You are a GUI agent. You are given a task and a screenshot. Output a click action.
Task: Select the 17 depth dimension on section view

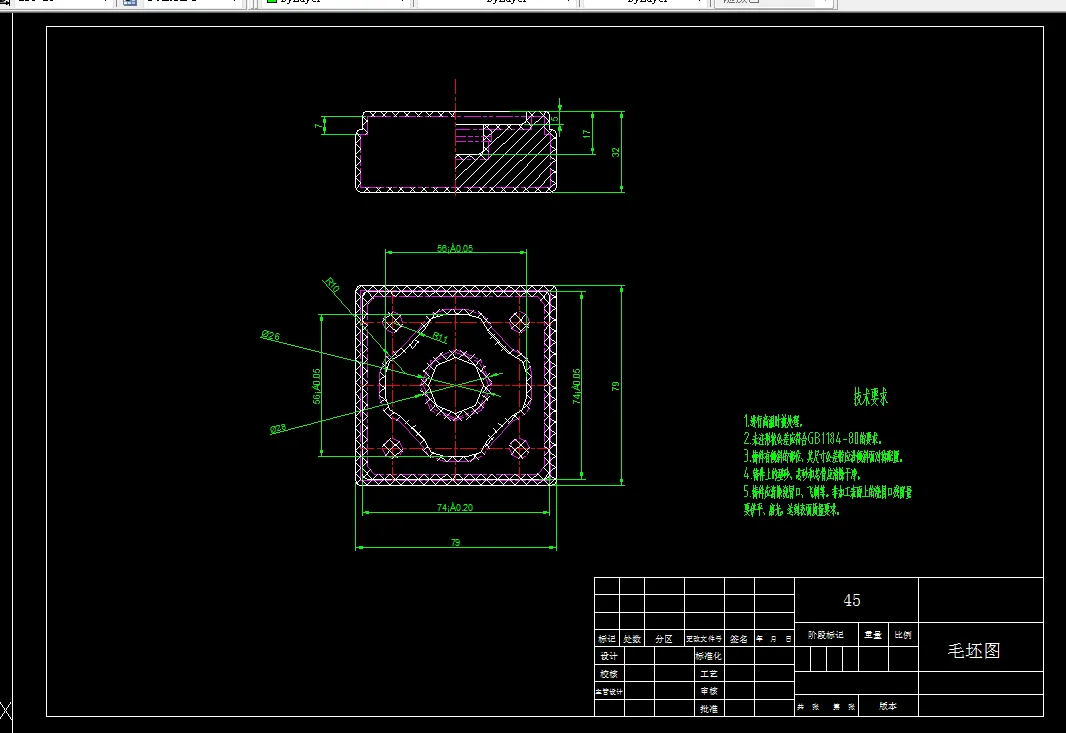(x=587, y=134)
